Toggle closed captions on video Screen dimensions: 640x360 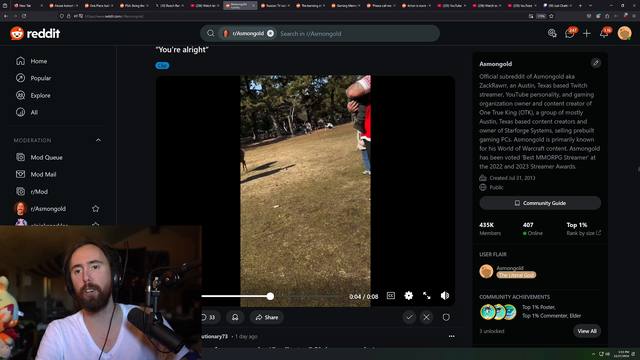point(391,296)
